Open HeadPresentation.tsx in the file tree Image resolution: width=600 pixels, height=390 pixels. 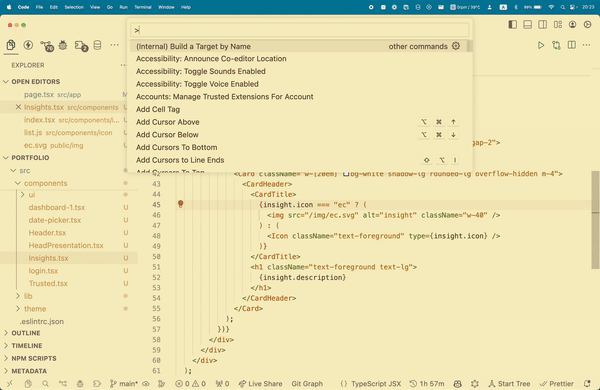(x=66, y=245)
